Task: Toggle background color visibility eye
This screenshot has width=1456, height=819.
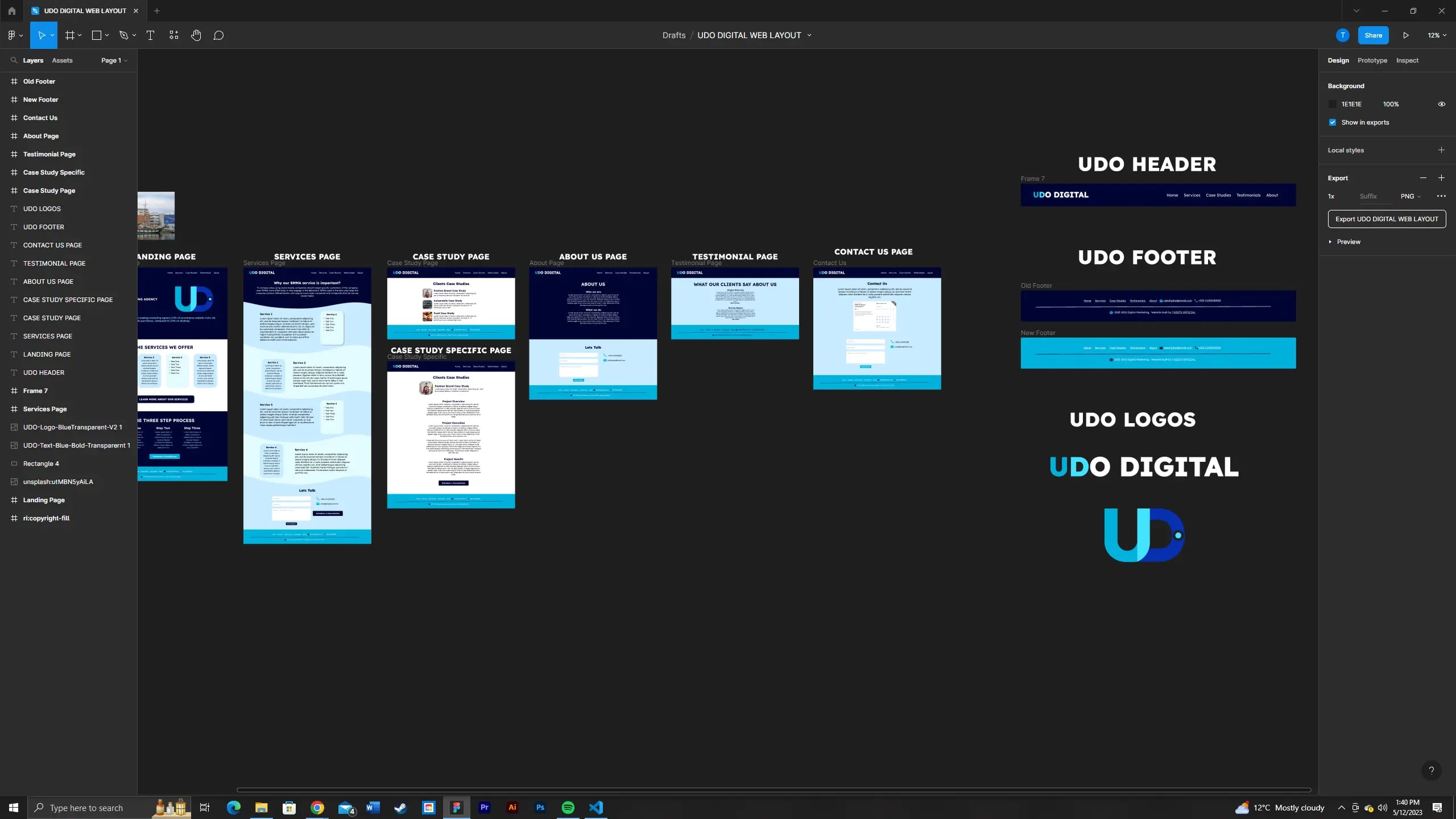Action: click(x=1441, y=104)
